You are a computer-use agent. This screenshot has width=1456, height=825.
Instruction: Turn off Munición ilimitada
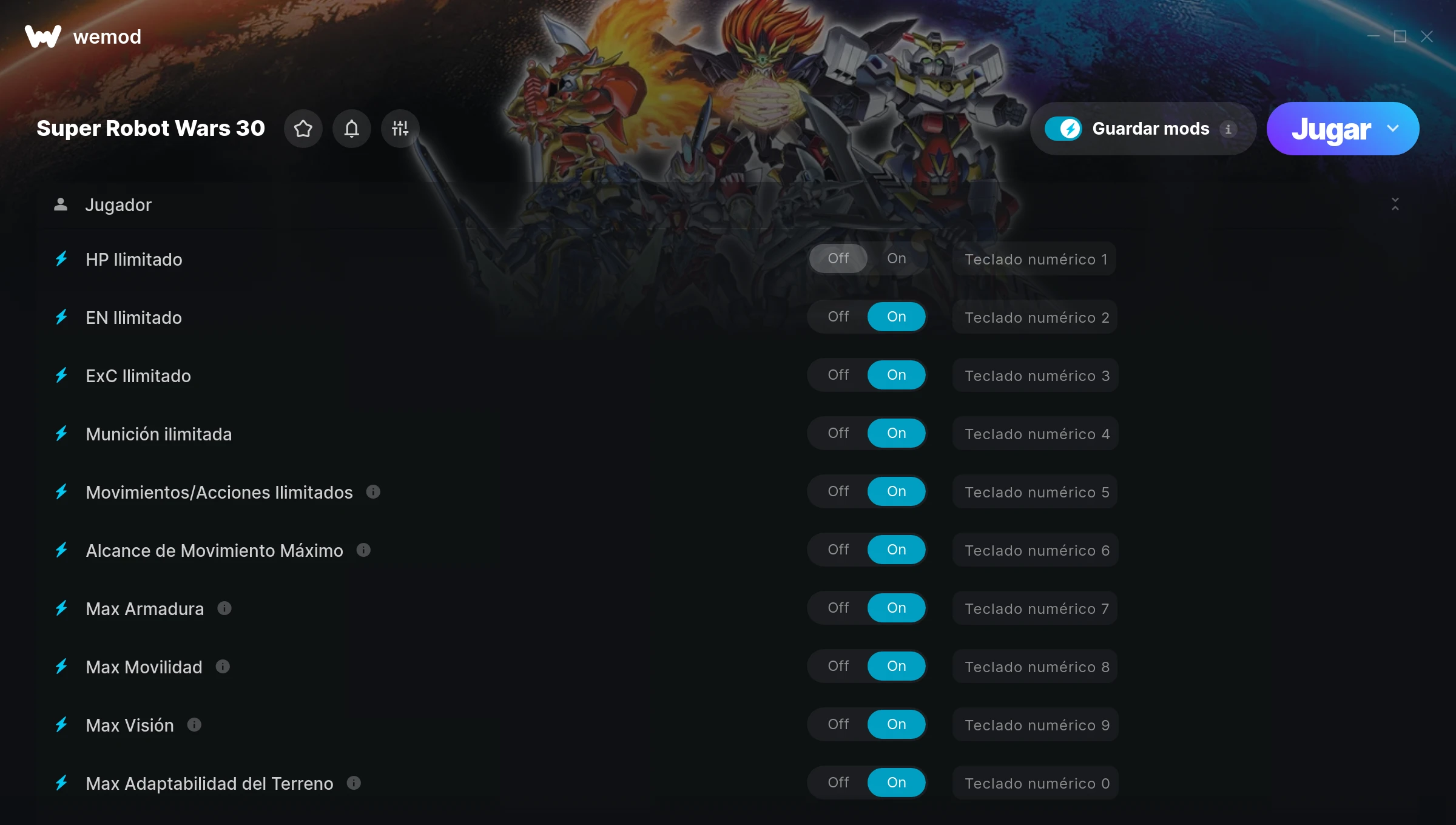point(838,433)
